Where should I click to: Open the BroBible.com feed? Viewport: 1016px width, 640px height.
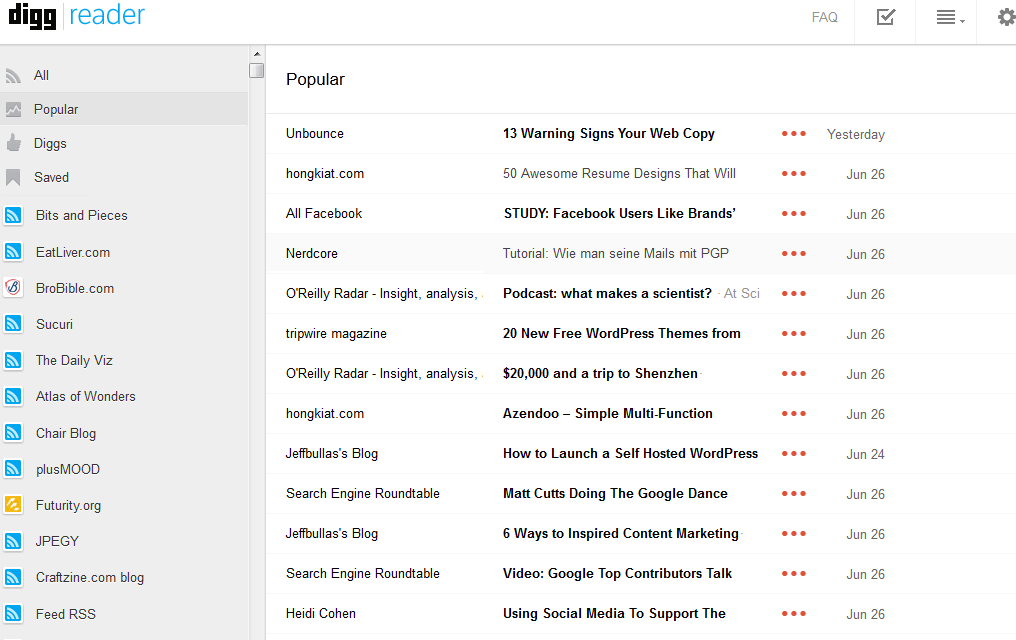75,288
